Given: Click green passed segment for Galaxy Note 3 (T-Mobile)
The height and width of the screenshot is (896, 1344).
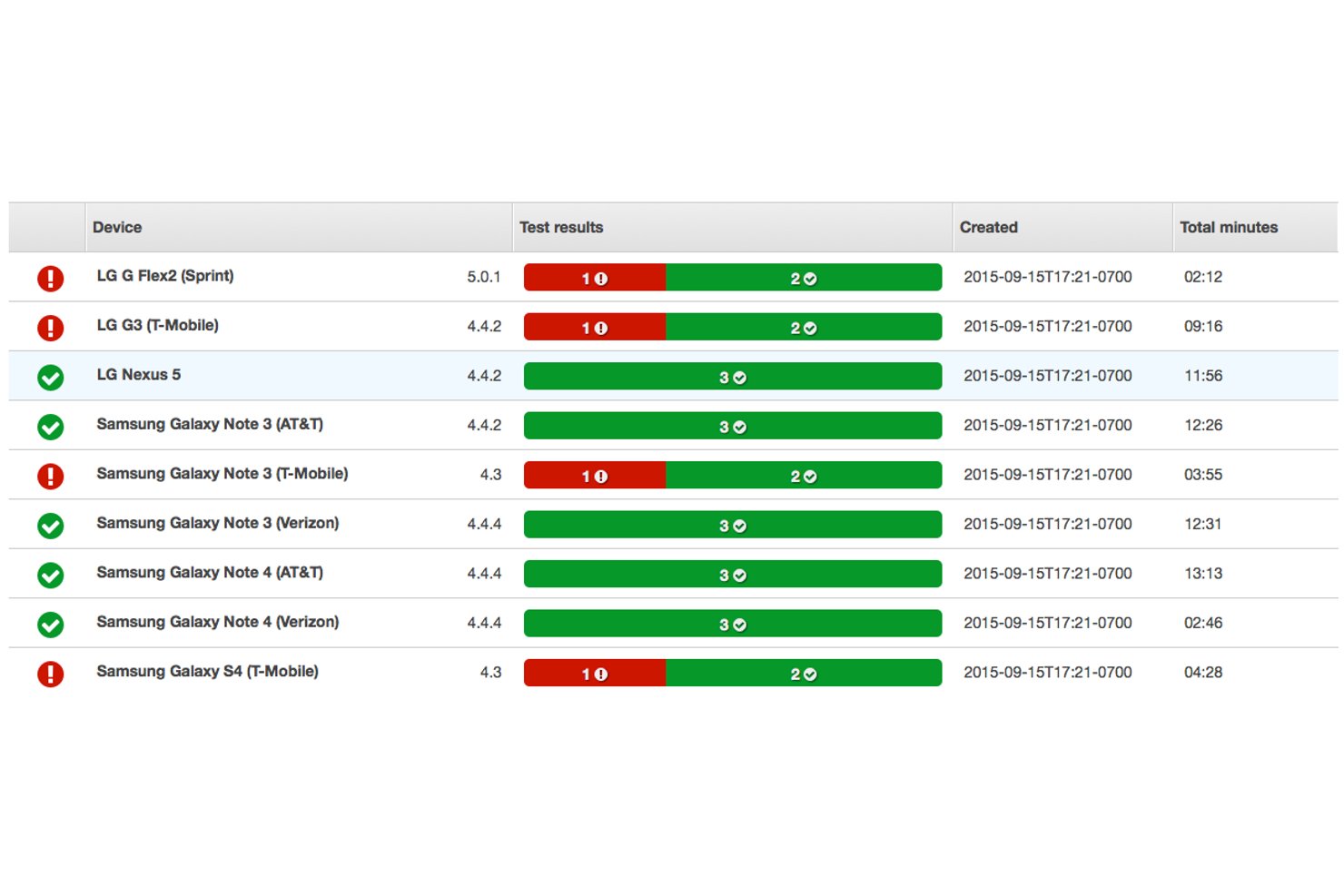Looking at the screenshot, I should pyautogui.click(x=804, y=476).
